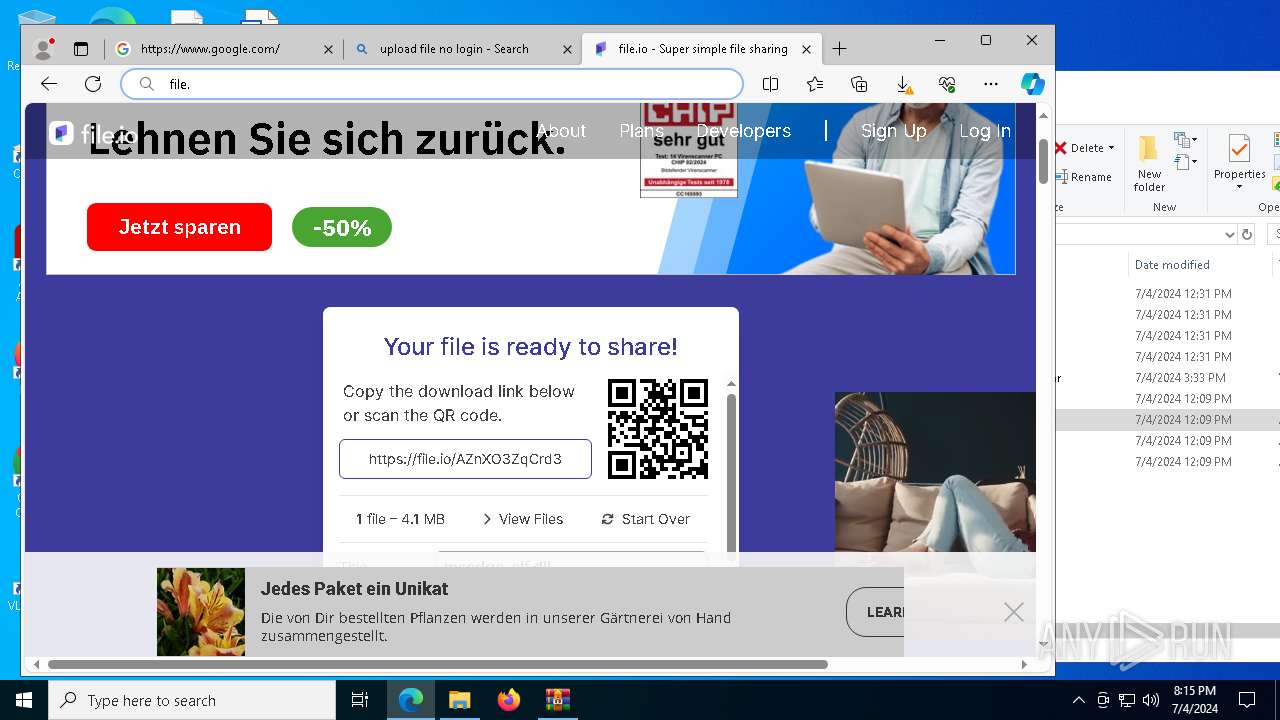Click the file.io logo
This screenshot has width=1280, height=720.
point(92,133)
